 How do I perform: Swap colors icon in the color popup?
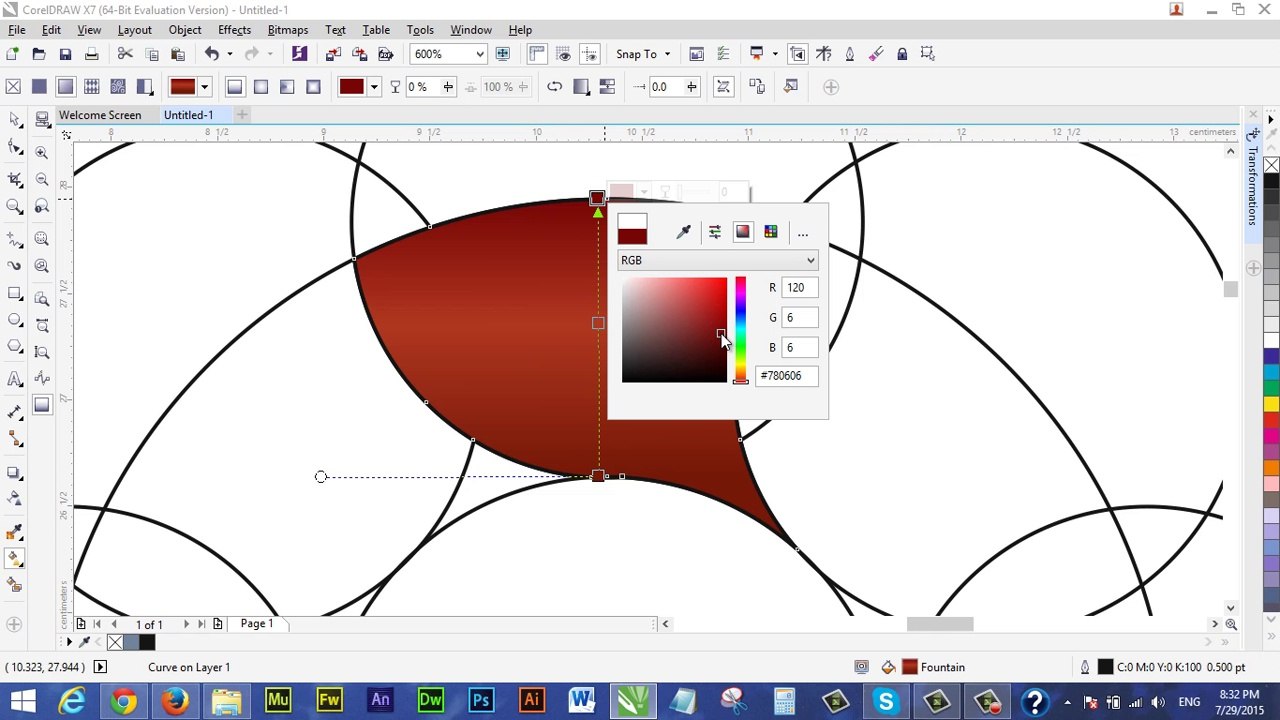(714, 232)
